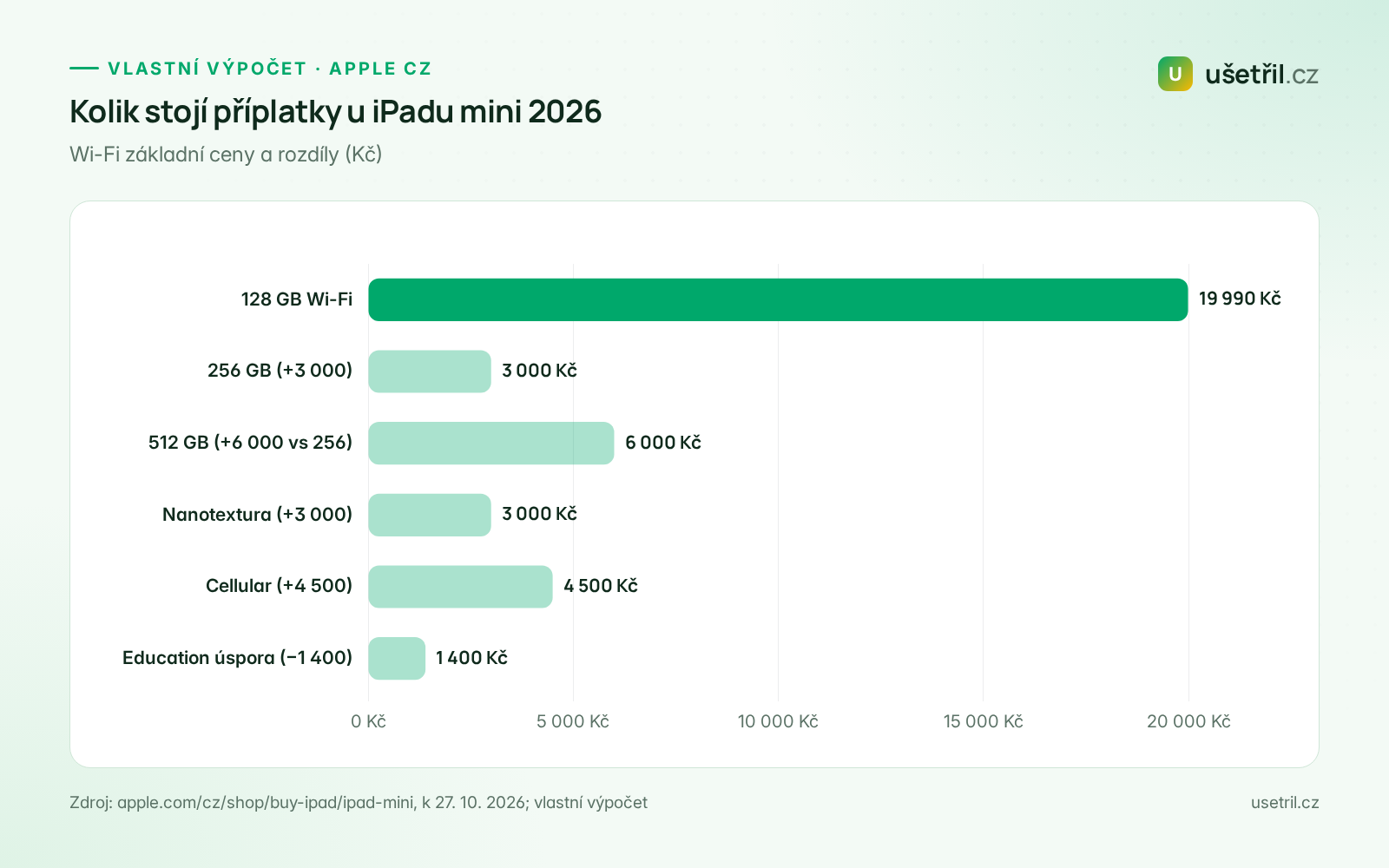
Task: Click the 'Nanotextura (+3 000)' label
Action: 257,515
